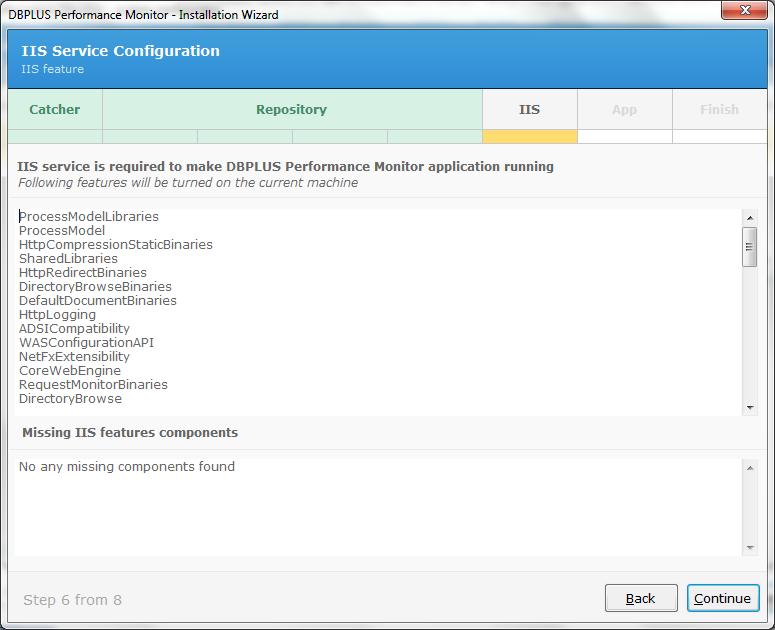Select the IIS step tab
The image size is (775, 630).
(x=530, y=109)
